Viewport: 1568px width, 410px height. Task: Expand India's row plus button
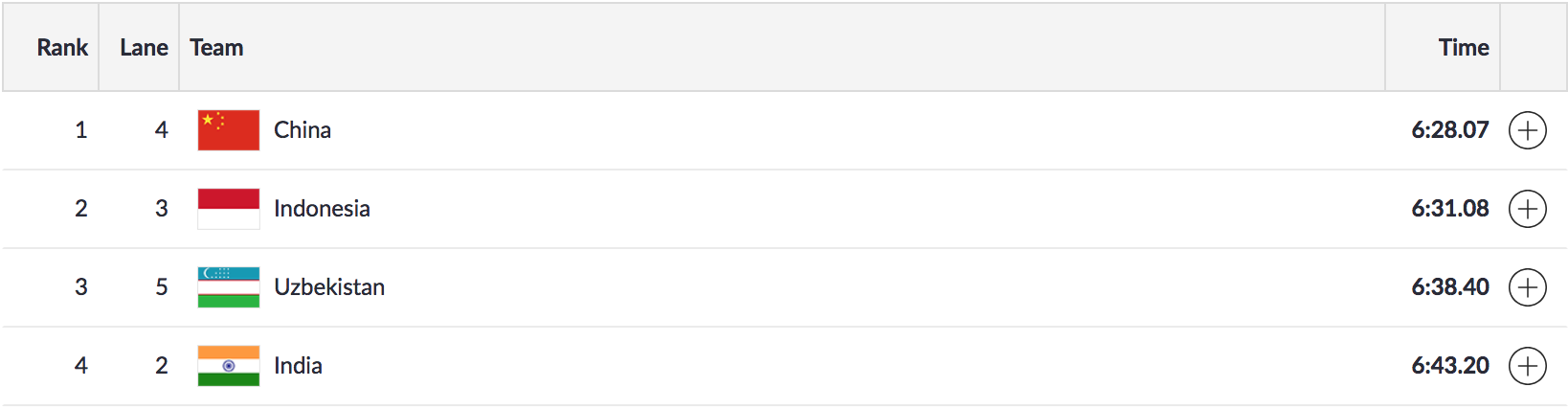point(1527,366)
